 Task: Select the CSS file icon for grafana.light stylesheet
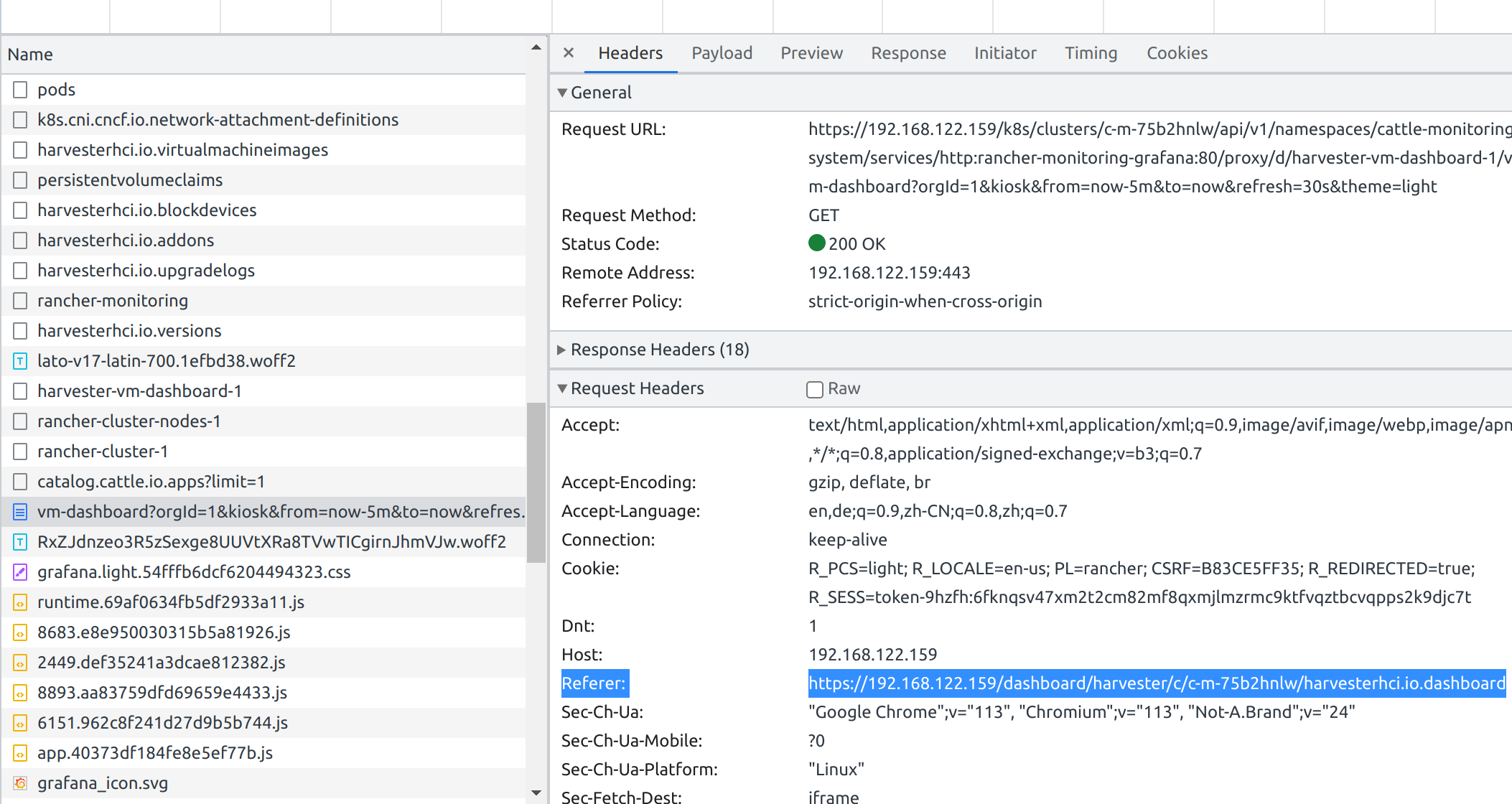point(19,572)
